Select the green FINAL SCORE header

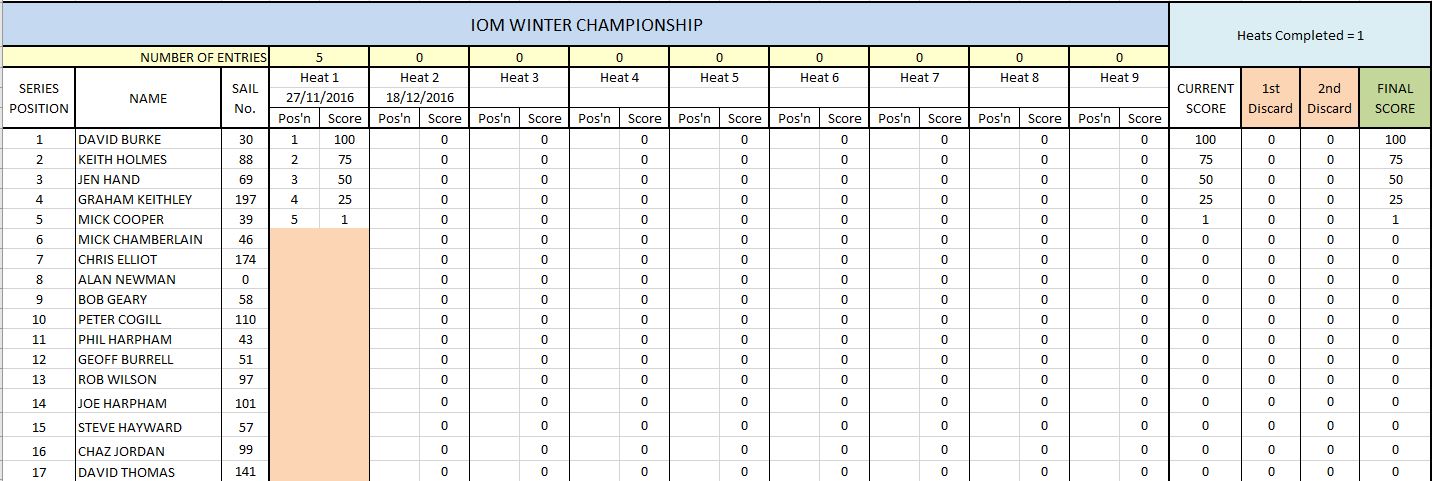1395,98
